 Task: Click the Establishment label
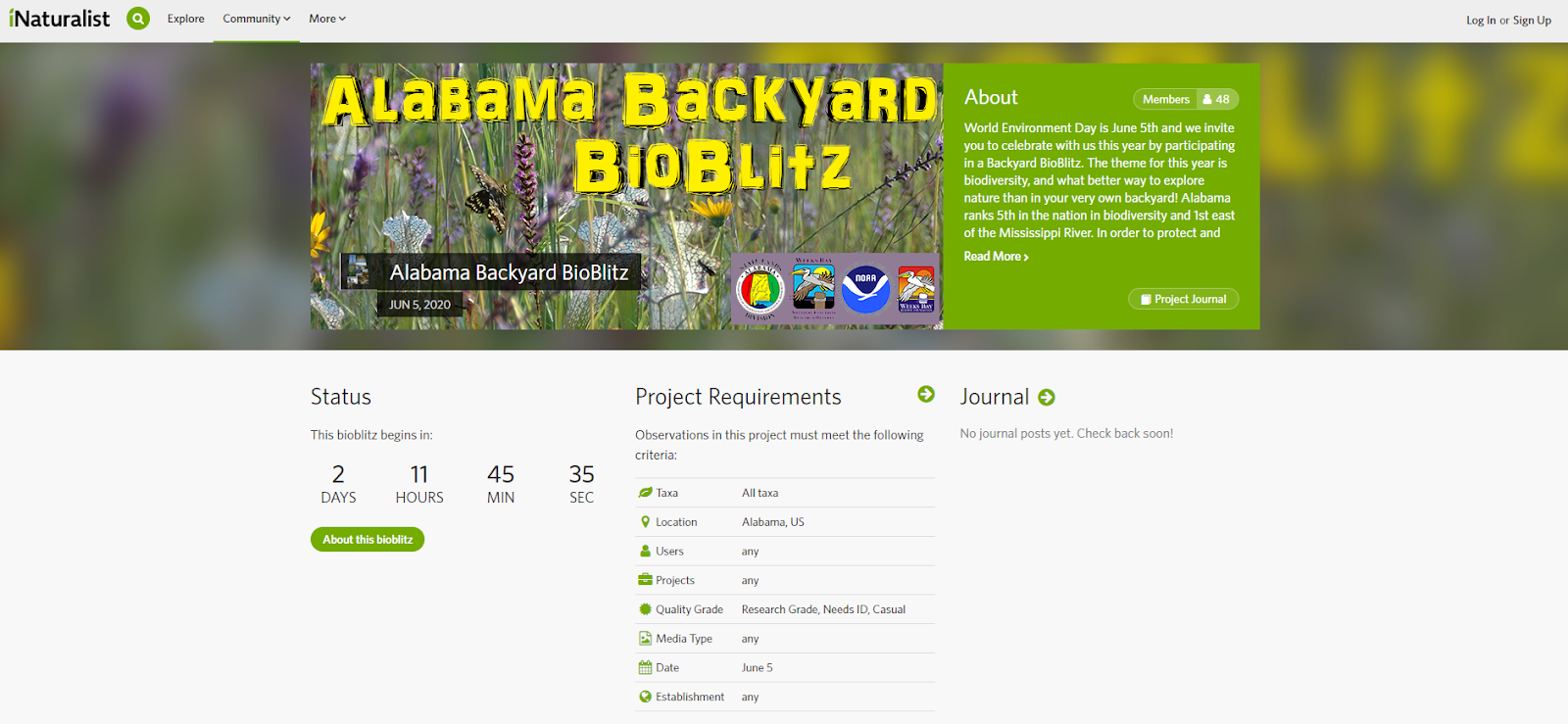coord(690,697)
